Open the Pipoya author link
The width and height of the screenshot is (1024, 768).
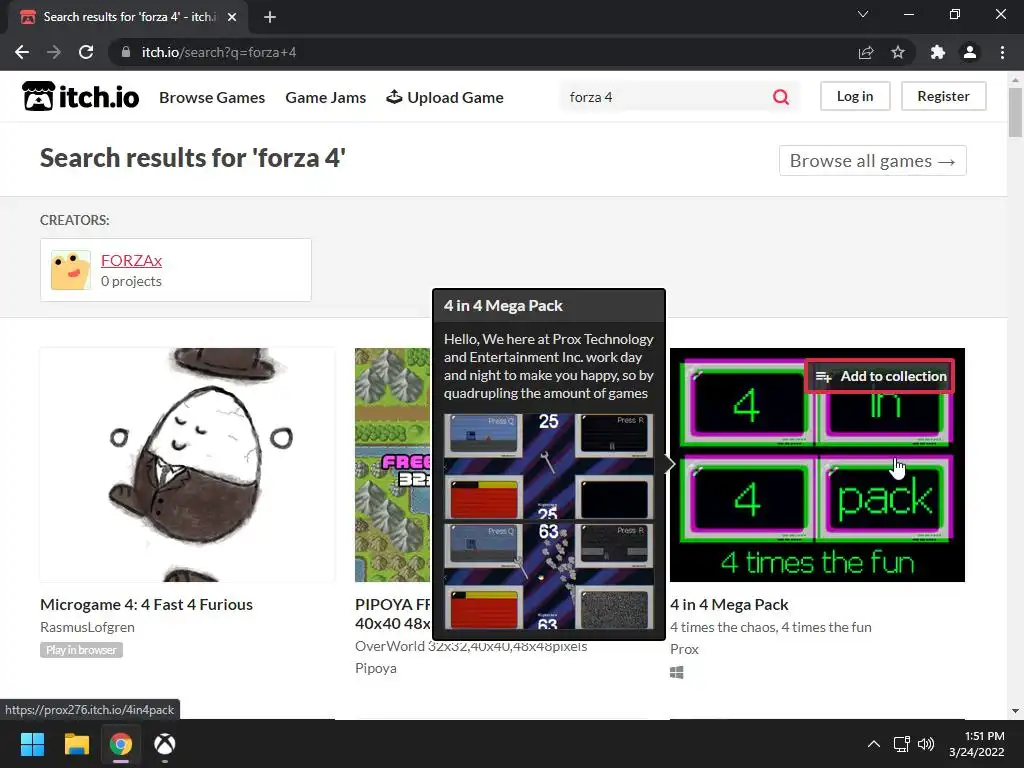click(x=376, y=668)
